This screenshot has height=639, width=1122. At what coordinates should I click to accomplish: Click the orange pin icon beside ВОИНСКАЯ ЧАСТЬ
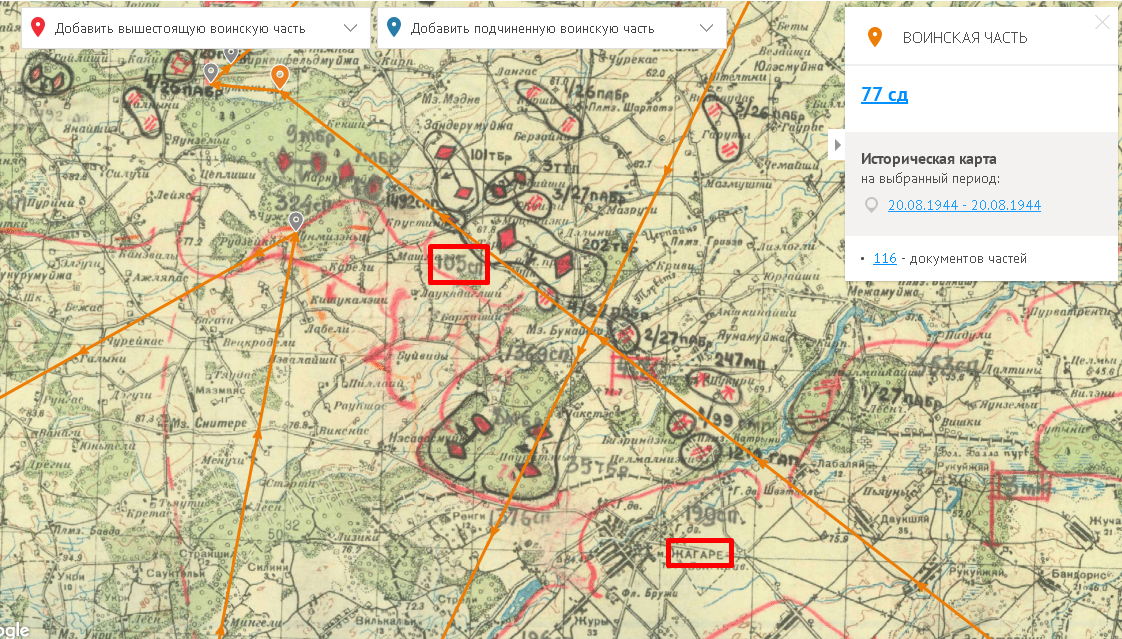874,37
